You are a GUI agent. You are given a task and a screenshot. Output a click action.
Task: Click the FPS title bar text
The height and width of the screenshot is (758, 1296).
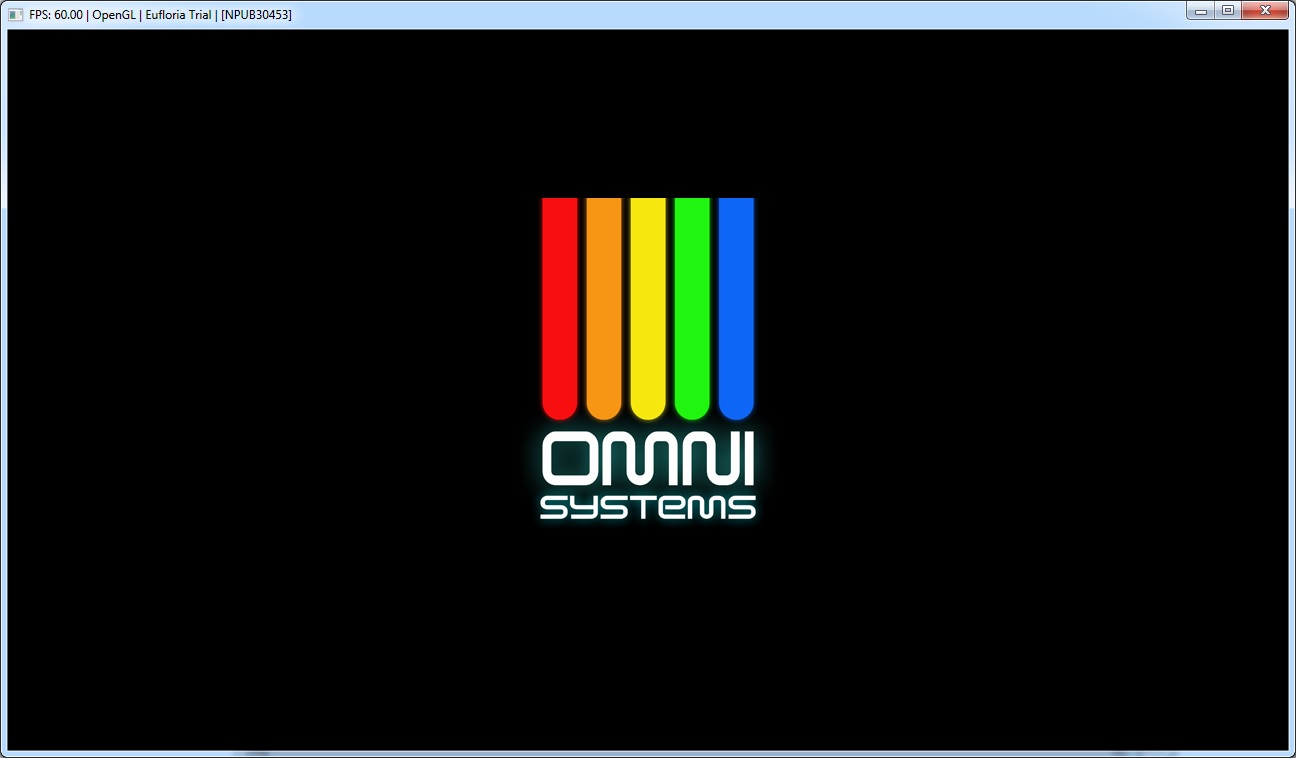pos(160,15)
